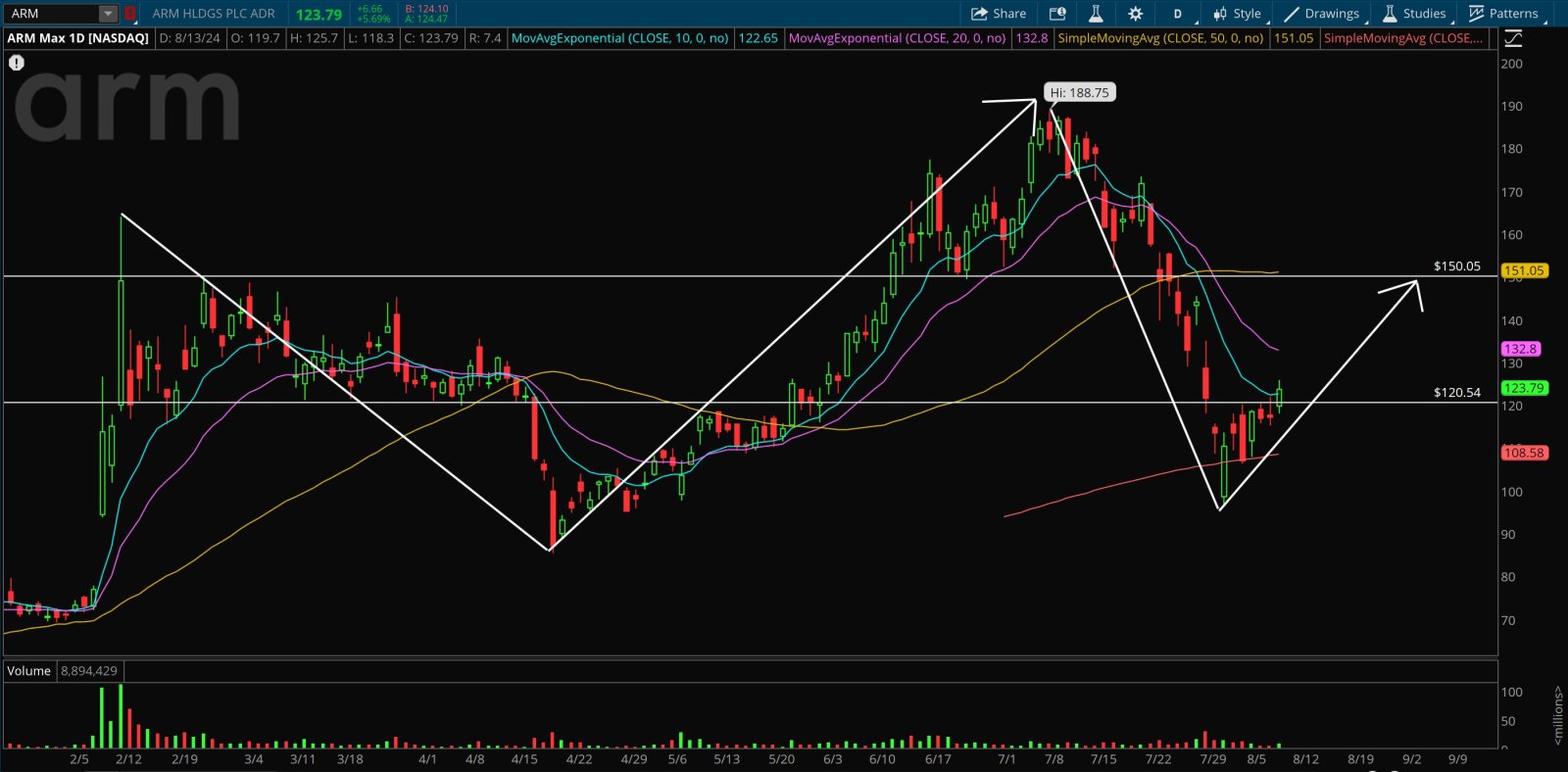Image resolution: width=1568 pixels, height=772 pixels.
Task: Click the +6.66 net change value
Action: [x=370, y=9]
